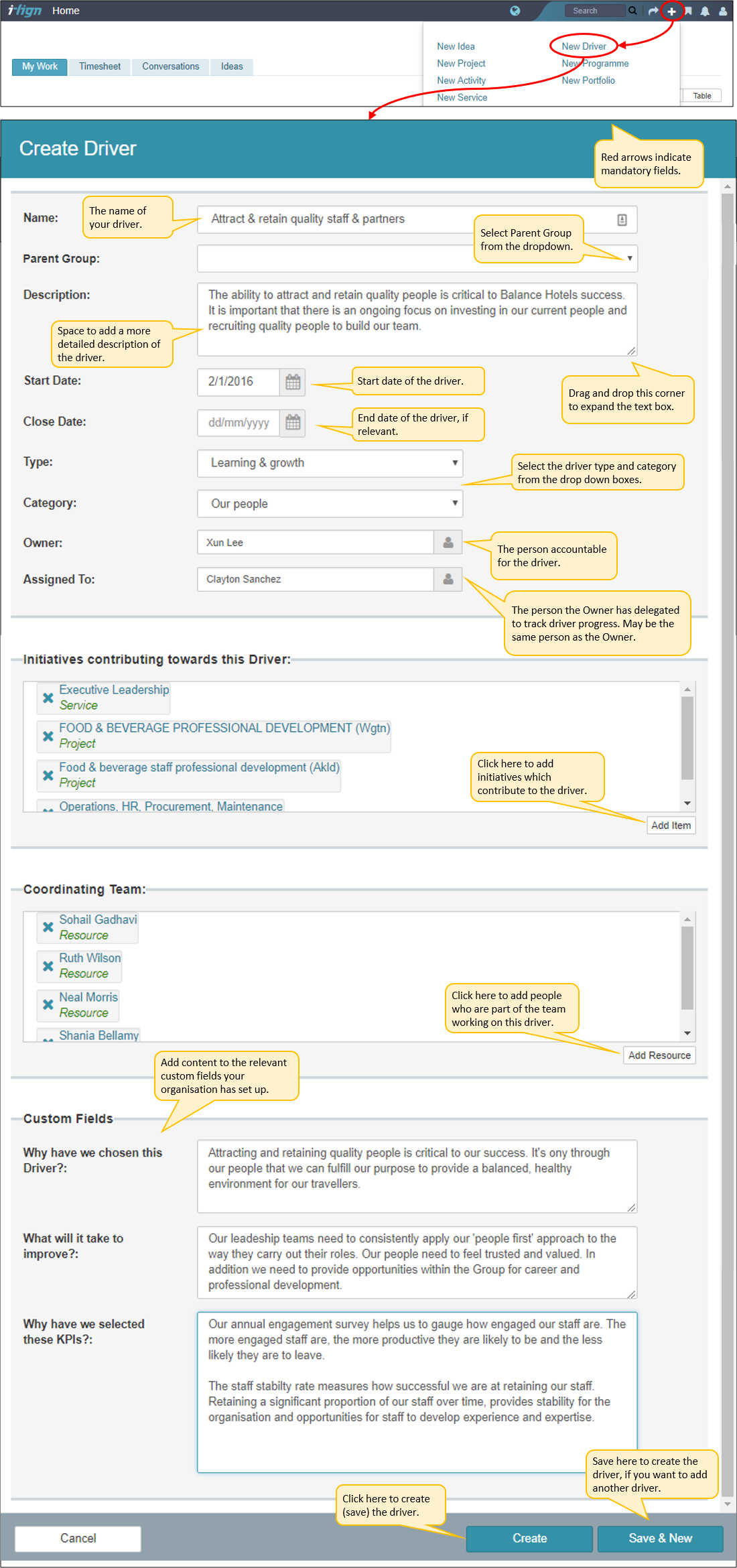737x1568 pixels.
Task: Click the Description box resize corner handle
Action: [631, 350]
